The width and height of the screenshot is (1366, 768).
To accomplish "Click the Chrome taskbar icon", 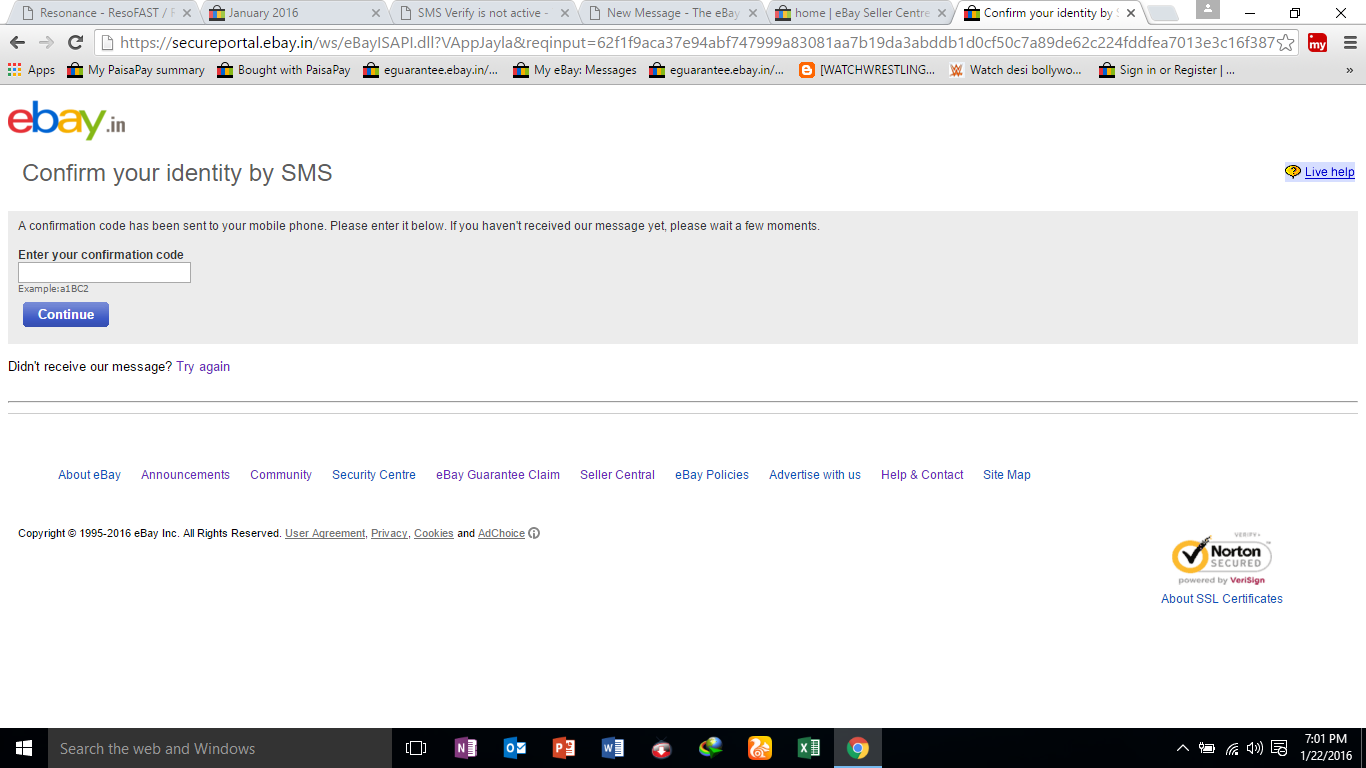I will (858, 748).
